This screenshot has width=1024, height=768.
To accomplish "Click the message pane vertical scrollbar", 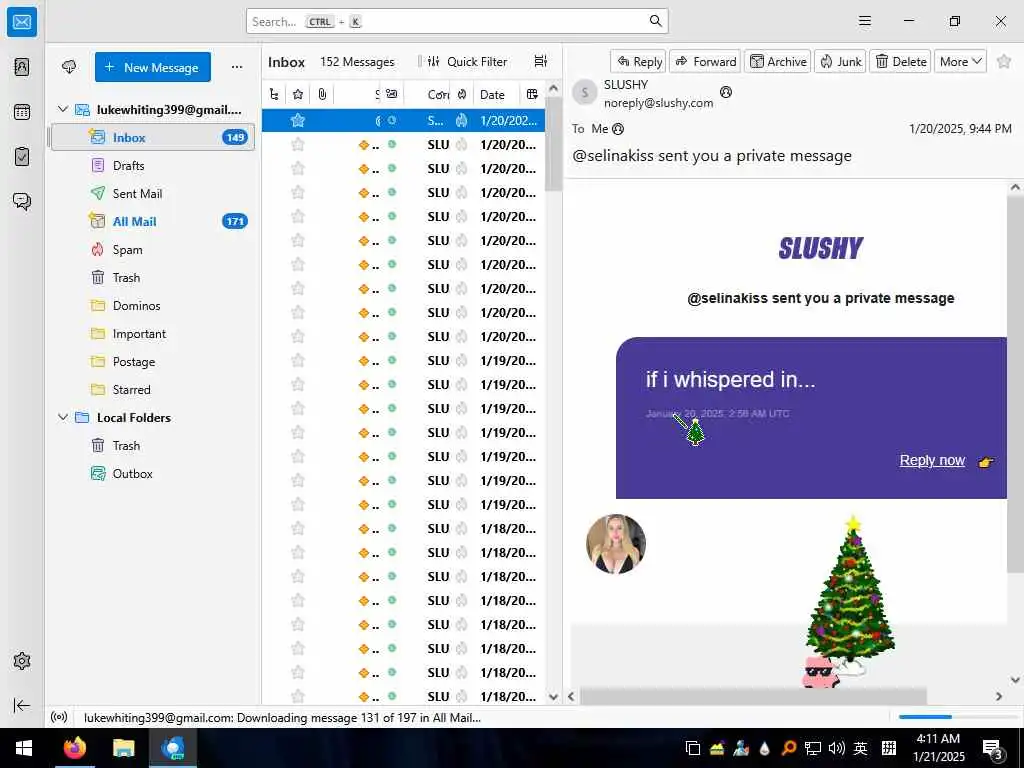I will (x=1015, y=384).
